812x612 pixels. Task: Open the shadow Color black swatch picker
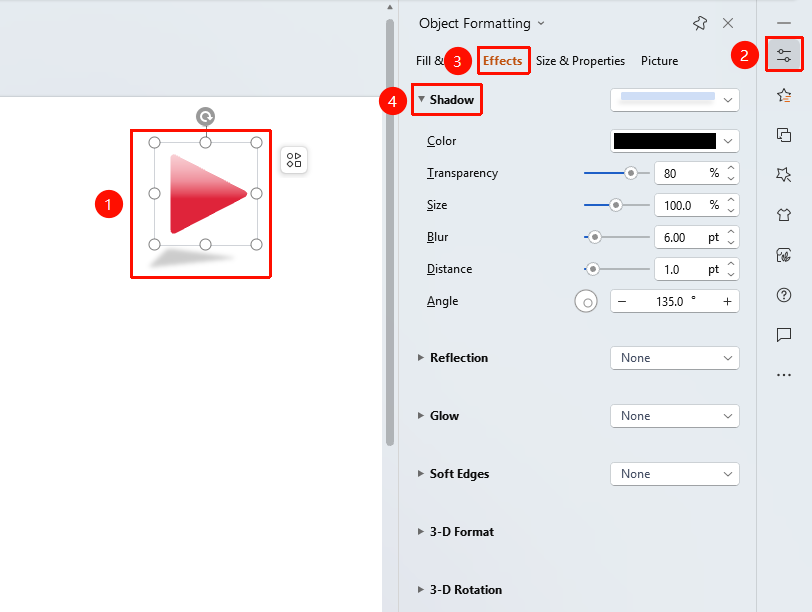click(x=675, y=141)
